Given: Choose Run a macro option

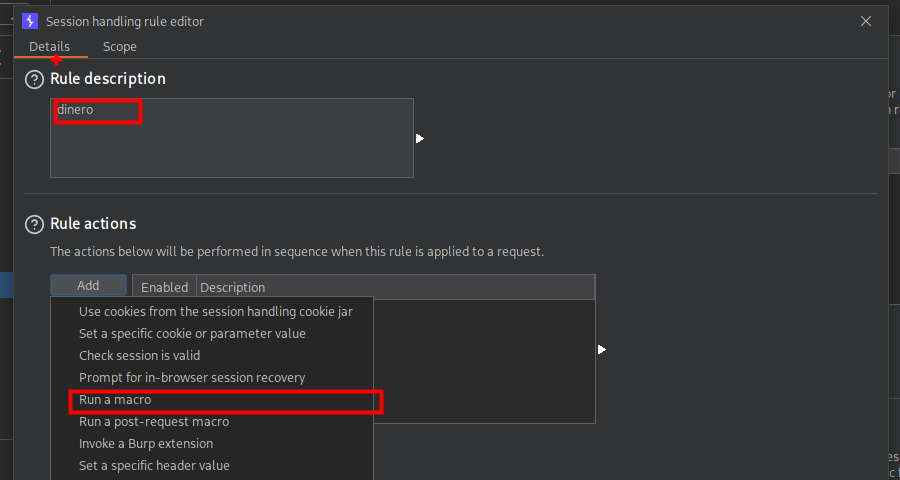Looking at the screenshot, I should [115, 400].
